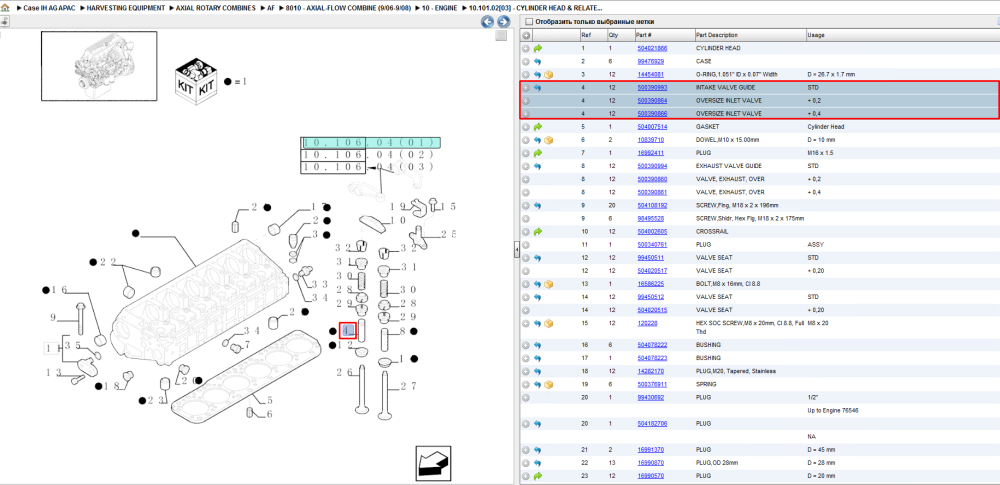The height and width of the screenshot is (485, 1000).
Task: Select the CROSSRAIL description text
Action: [x=711, y=232]
